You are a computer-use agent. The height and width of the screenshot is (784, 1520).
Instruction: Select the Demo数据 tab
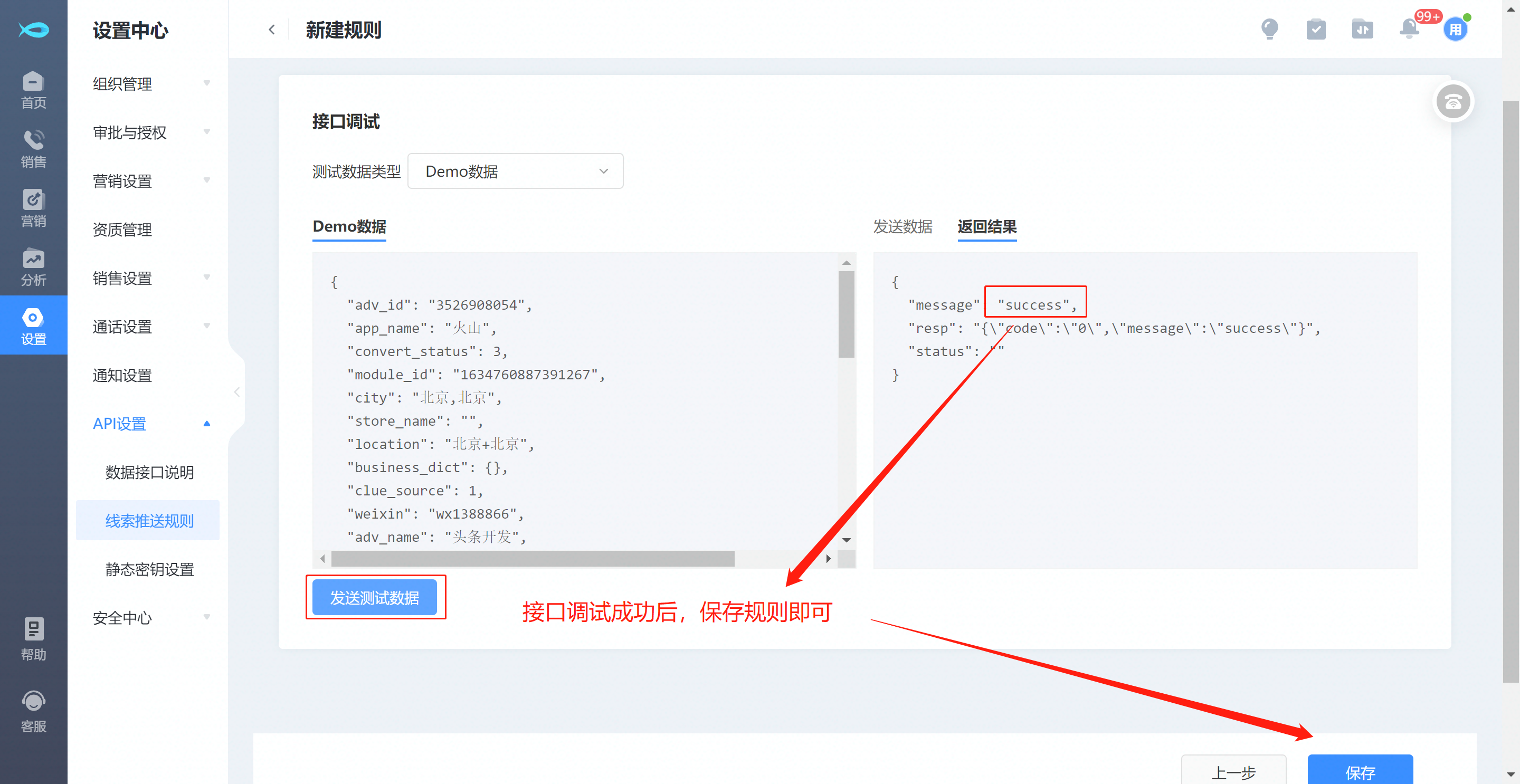pyautogui.click(x=349, y=226)
